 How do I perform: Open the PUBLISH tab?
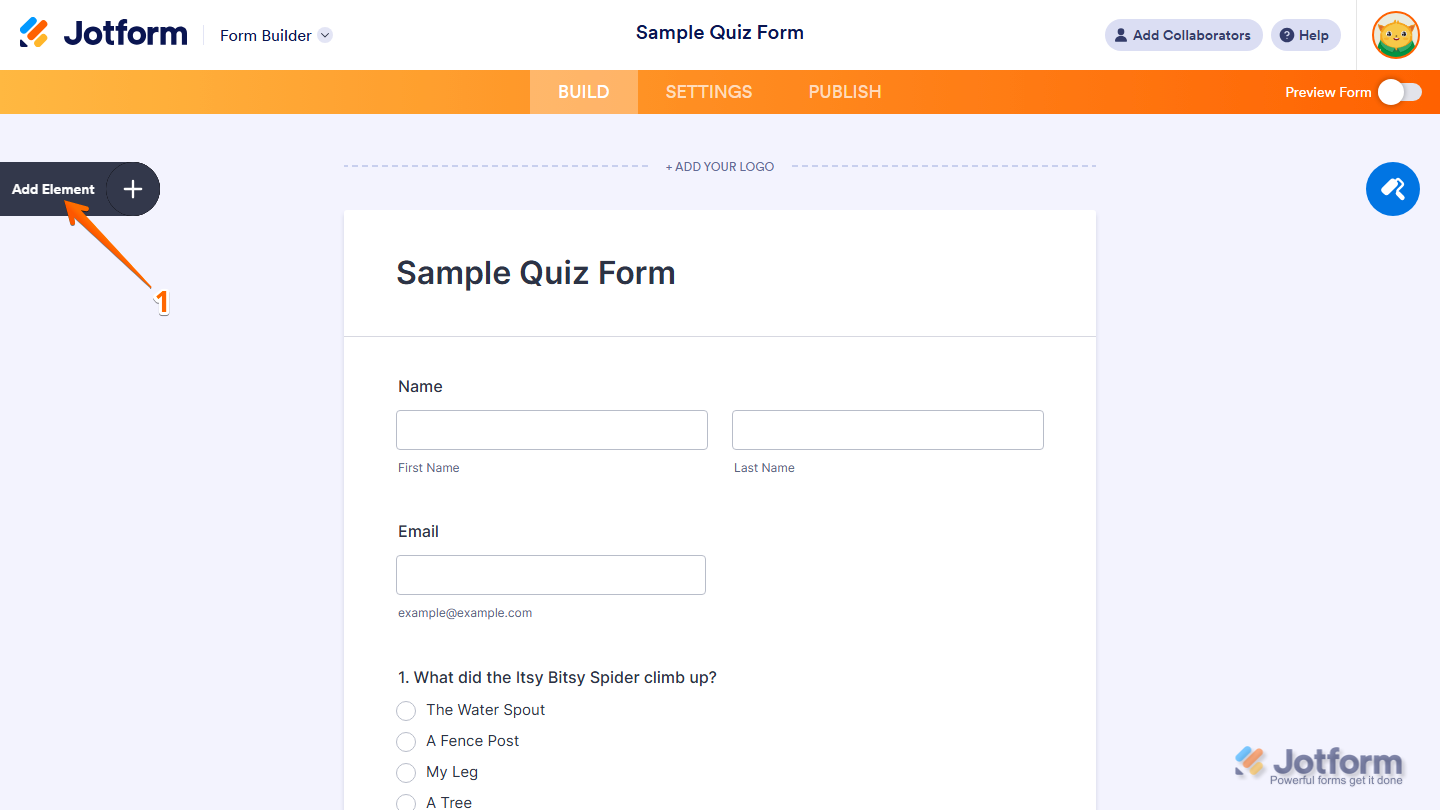coord(844,92)
